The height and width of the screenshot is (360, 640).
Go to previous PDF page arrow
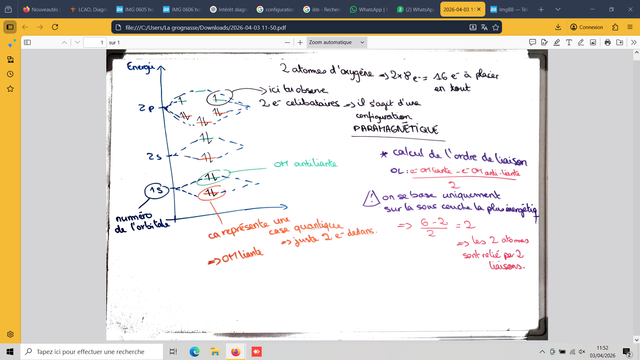pos(64,42)
